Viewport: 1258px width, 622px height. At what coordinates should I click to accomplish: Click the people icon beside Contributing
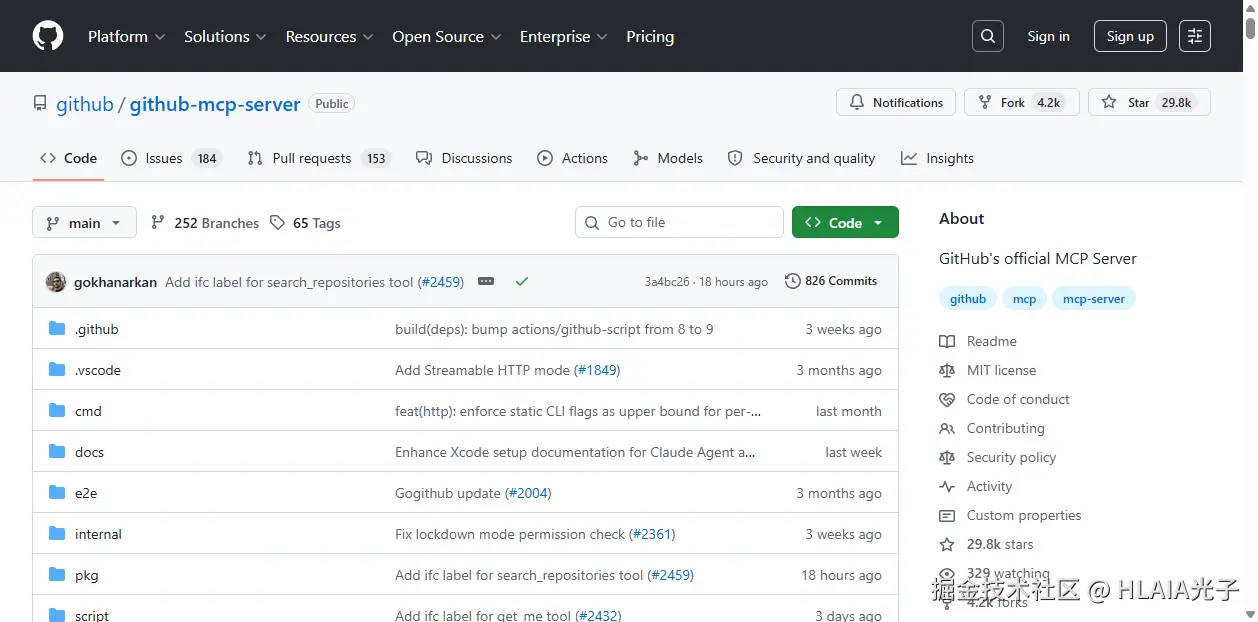tap(947, 428)
